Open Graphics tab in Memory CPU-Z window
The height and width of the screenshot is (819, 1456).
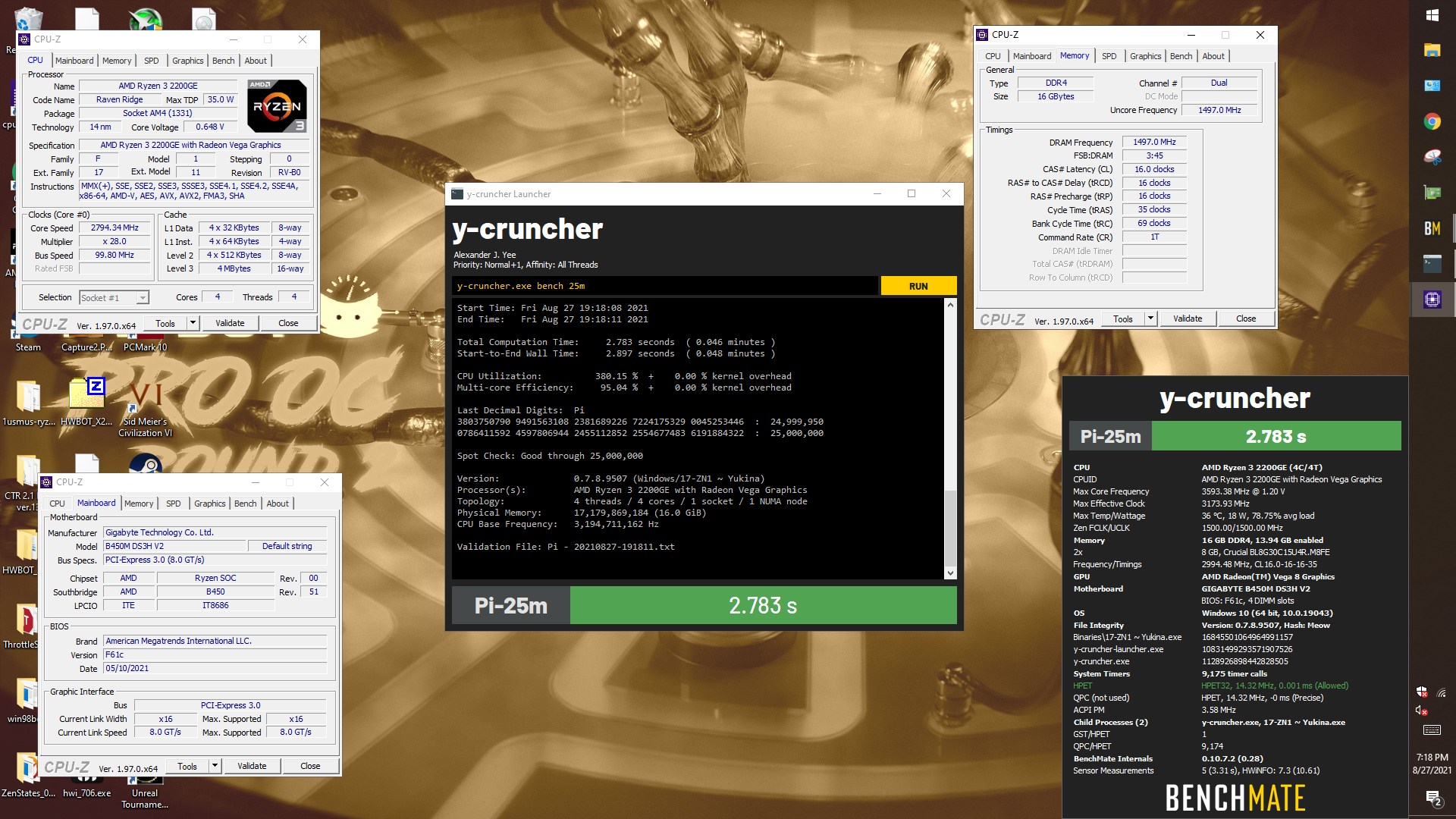coord(1145,56)
